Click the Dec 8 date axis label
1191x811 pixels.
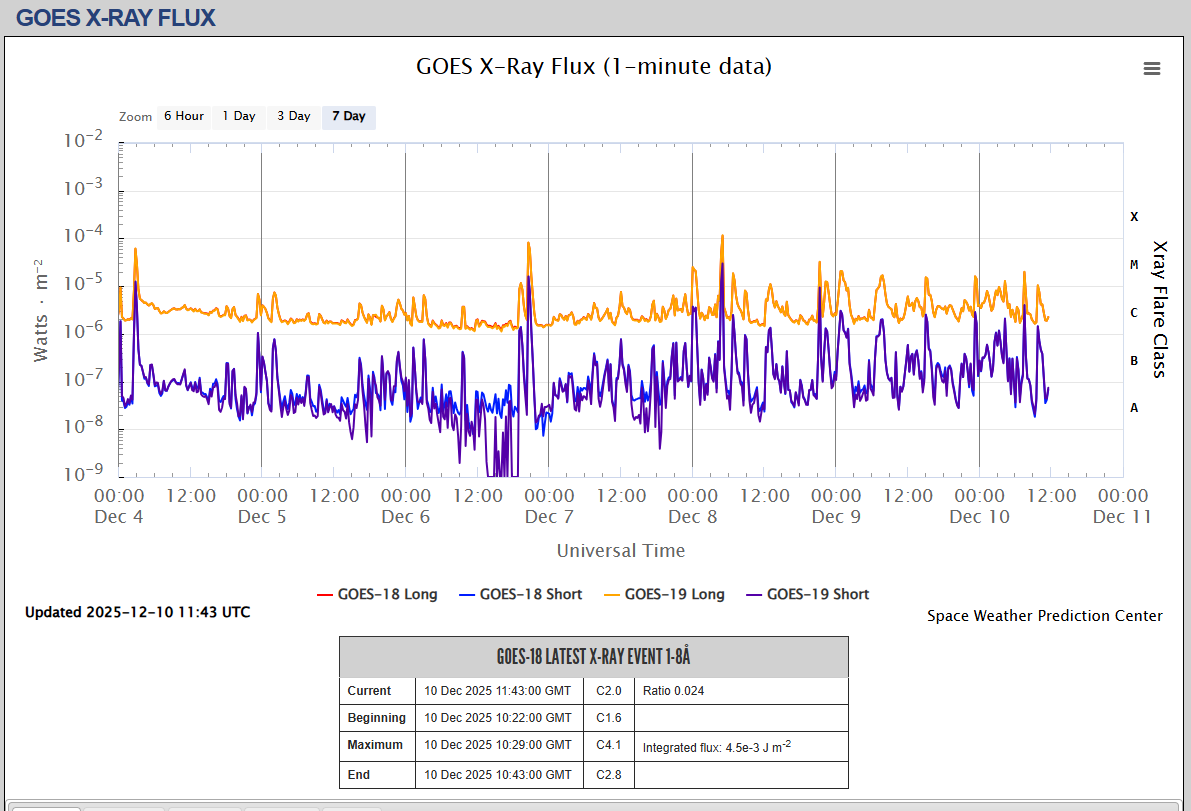(x=692, y=517)
